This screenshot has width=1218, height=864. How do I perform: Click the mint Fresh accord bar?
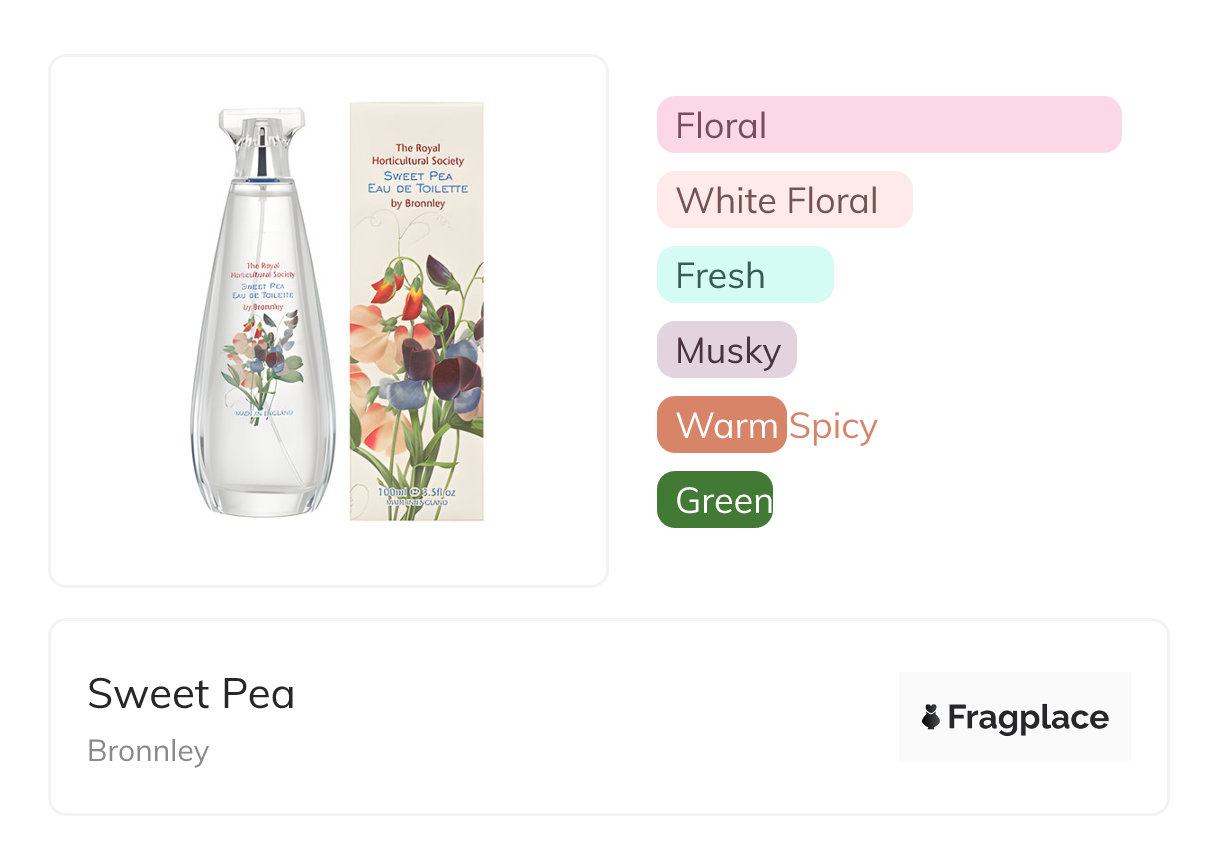(744, 275)
